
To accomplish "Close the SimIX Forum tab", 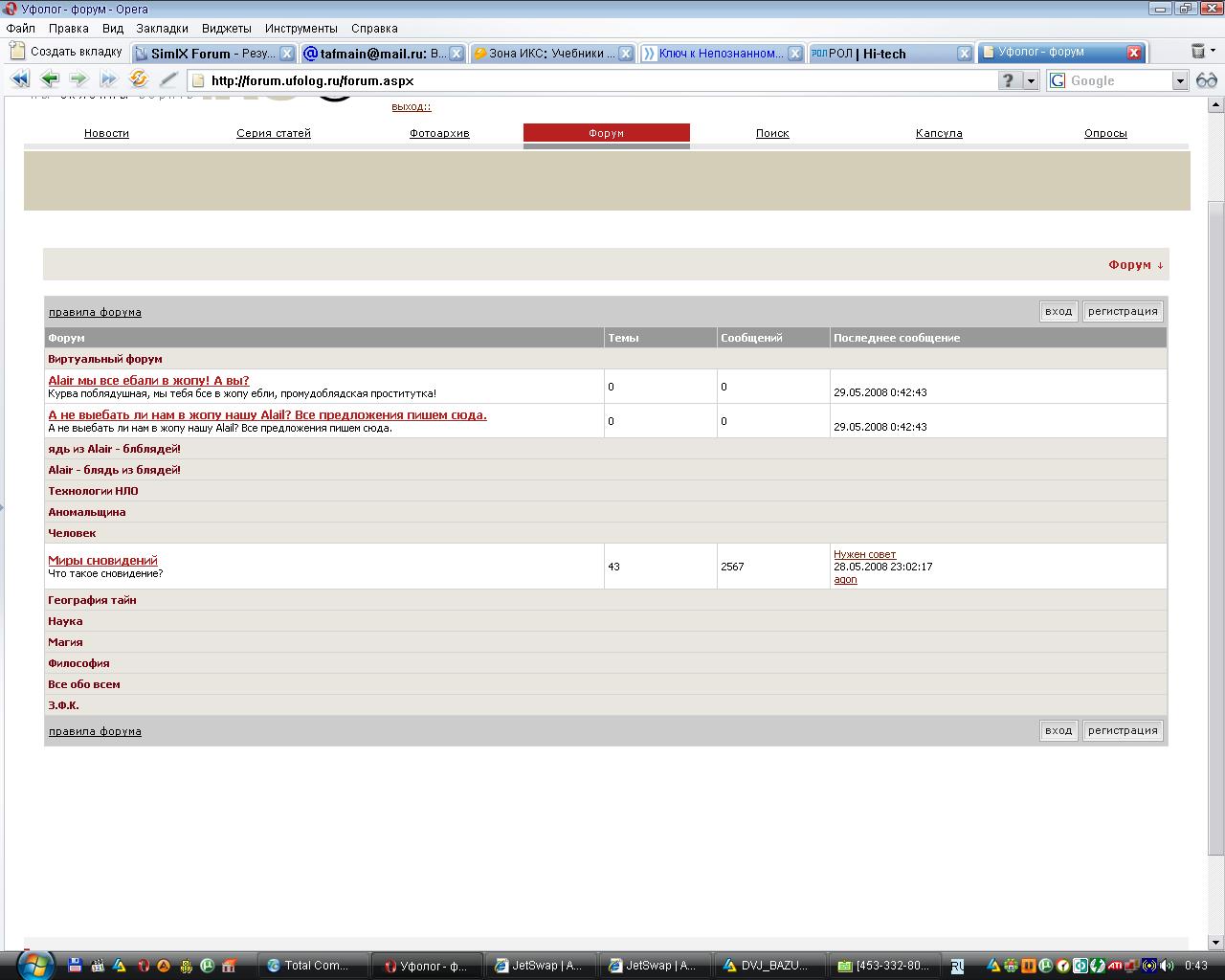I will point(286,54).
